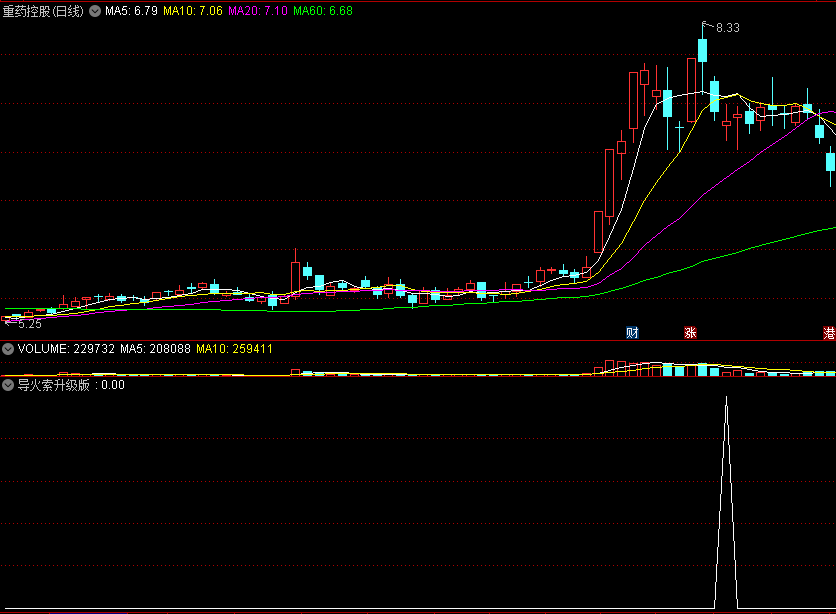The height and width of the screenshot is (614, 836).
Task: Click the highest cyan candlestick near 8.33
Action: click(703, 51)
